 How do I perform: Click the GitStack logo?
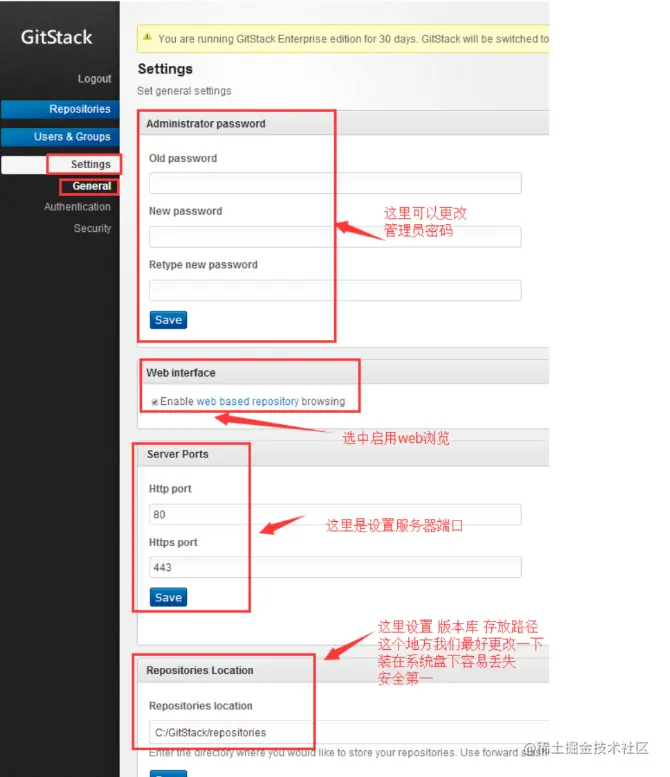[x=56, y=37]
